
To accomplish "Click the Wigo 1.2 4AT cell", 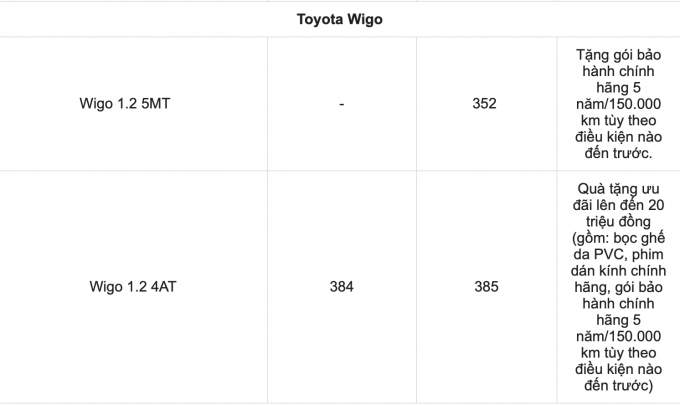I will 132,287.
